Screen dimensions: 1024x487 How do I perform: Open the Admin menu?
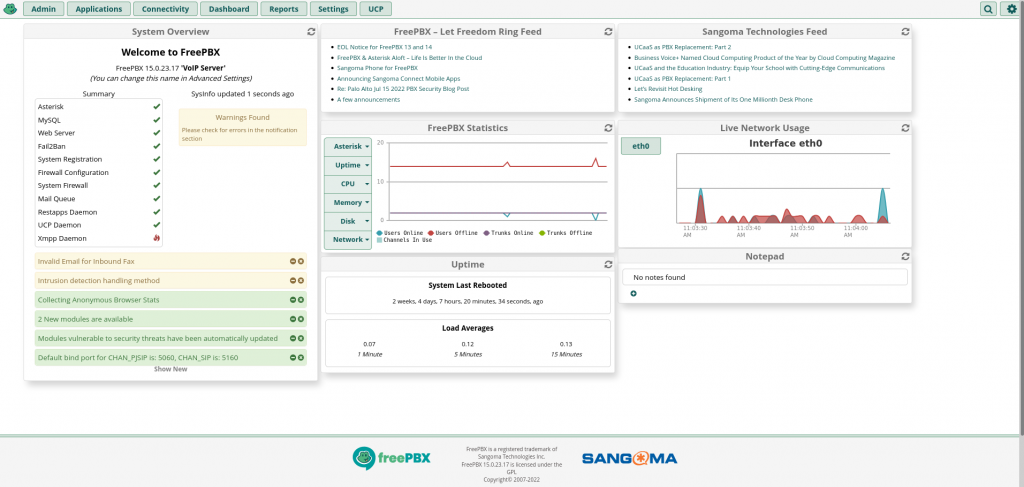tap(44, 9)
